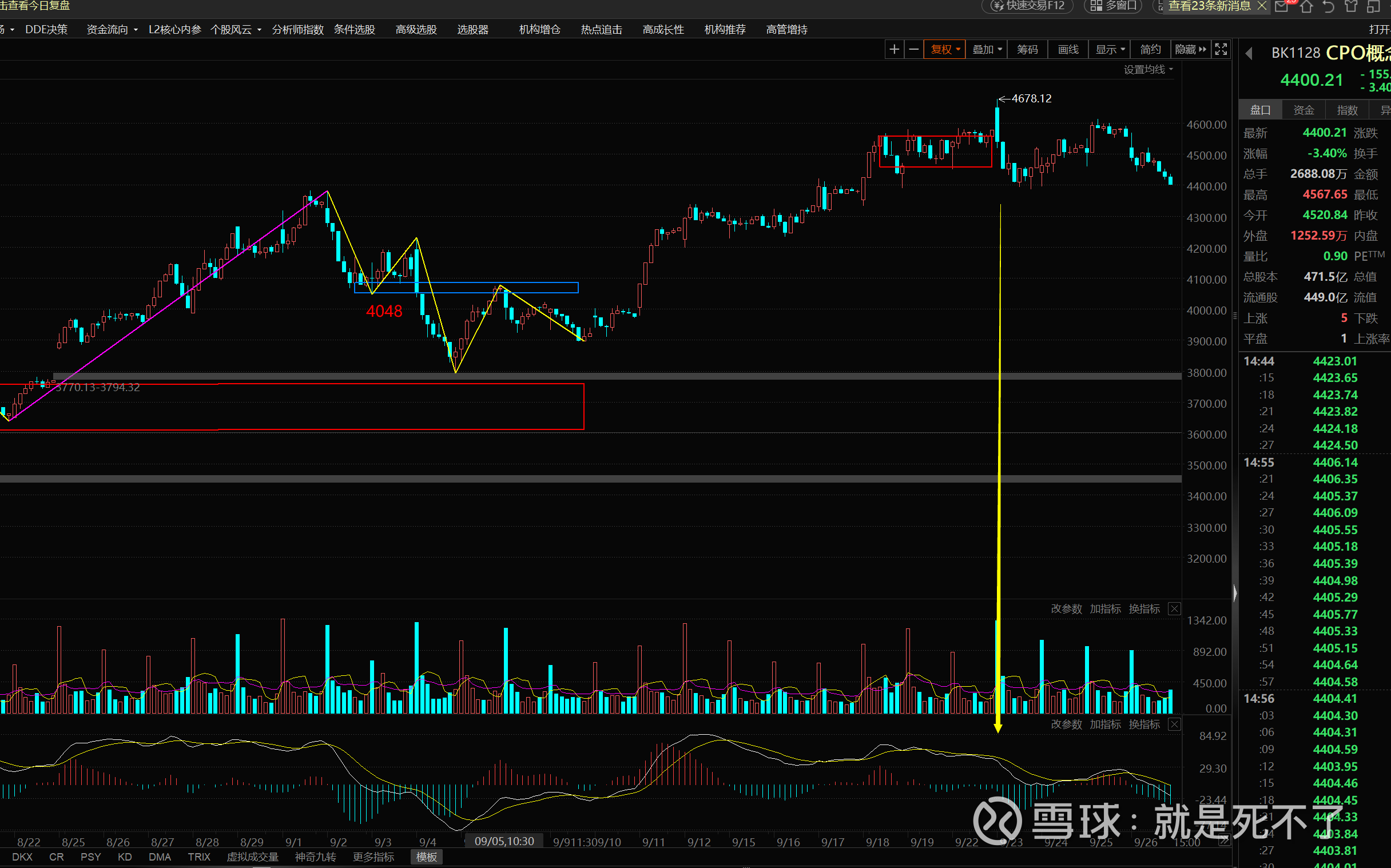The image size is (1391, 868).
Task: Open the 复权 adjustment dropdown
Action: 944,50
